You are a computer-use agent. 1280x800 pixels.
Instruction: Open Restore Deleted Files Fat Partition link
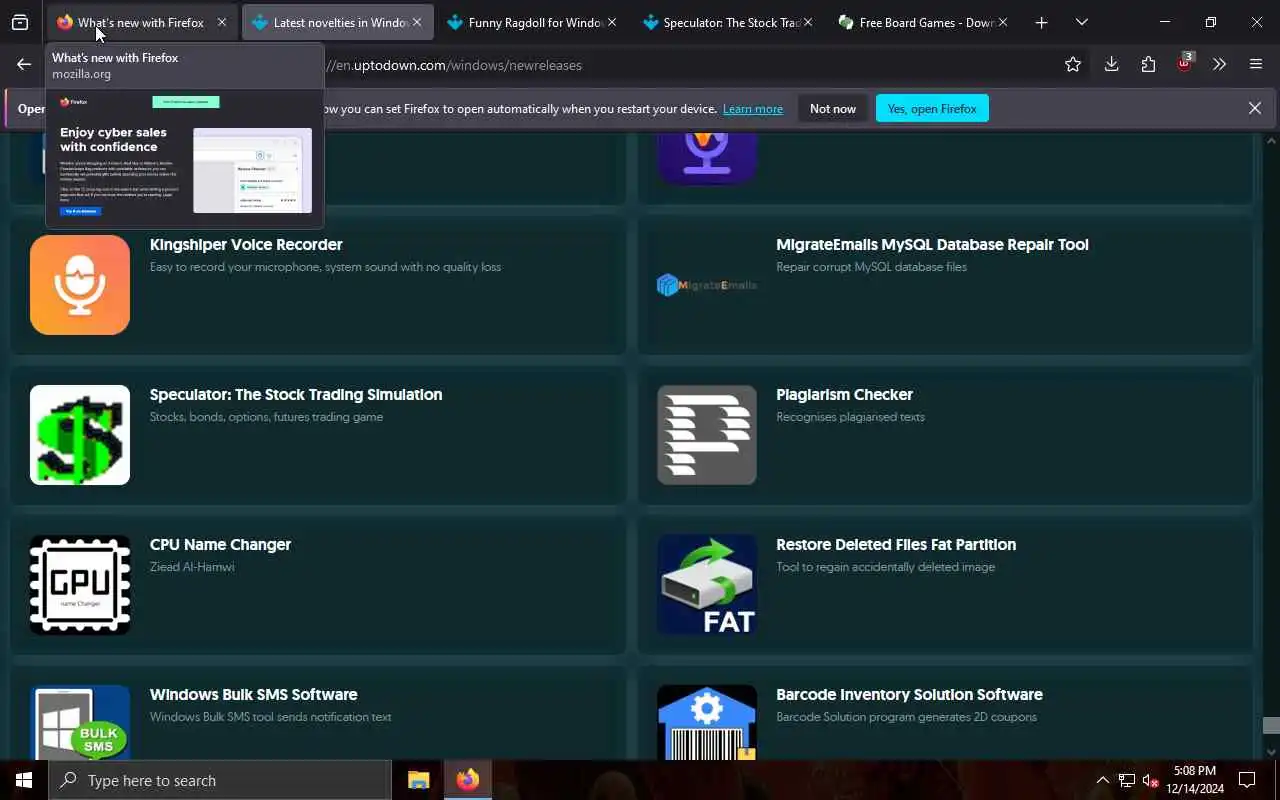(896, 544)
